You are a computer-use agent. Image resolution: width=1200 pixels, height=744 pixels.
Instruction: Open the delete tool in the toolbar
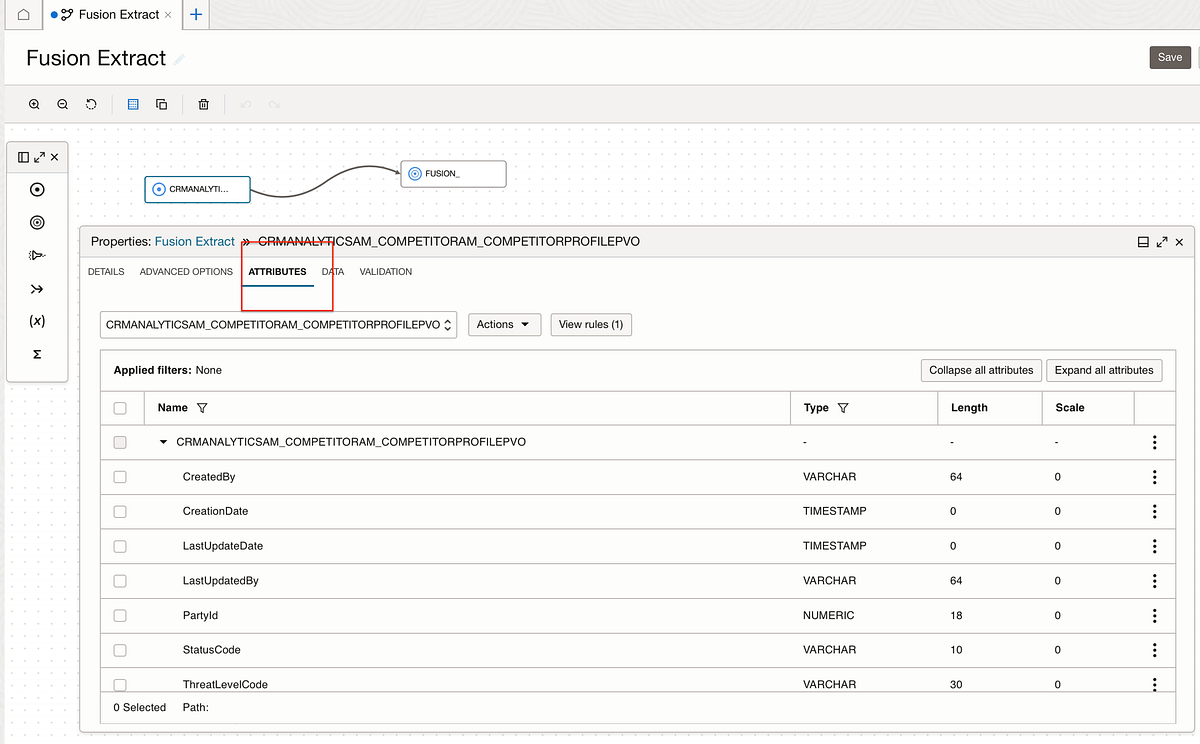[203, 104]
